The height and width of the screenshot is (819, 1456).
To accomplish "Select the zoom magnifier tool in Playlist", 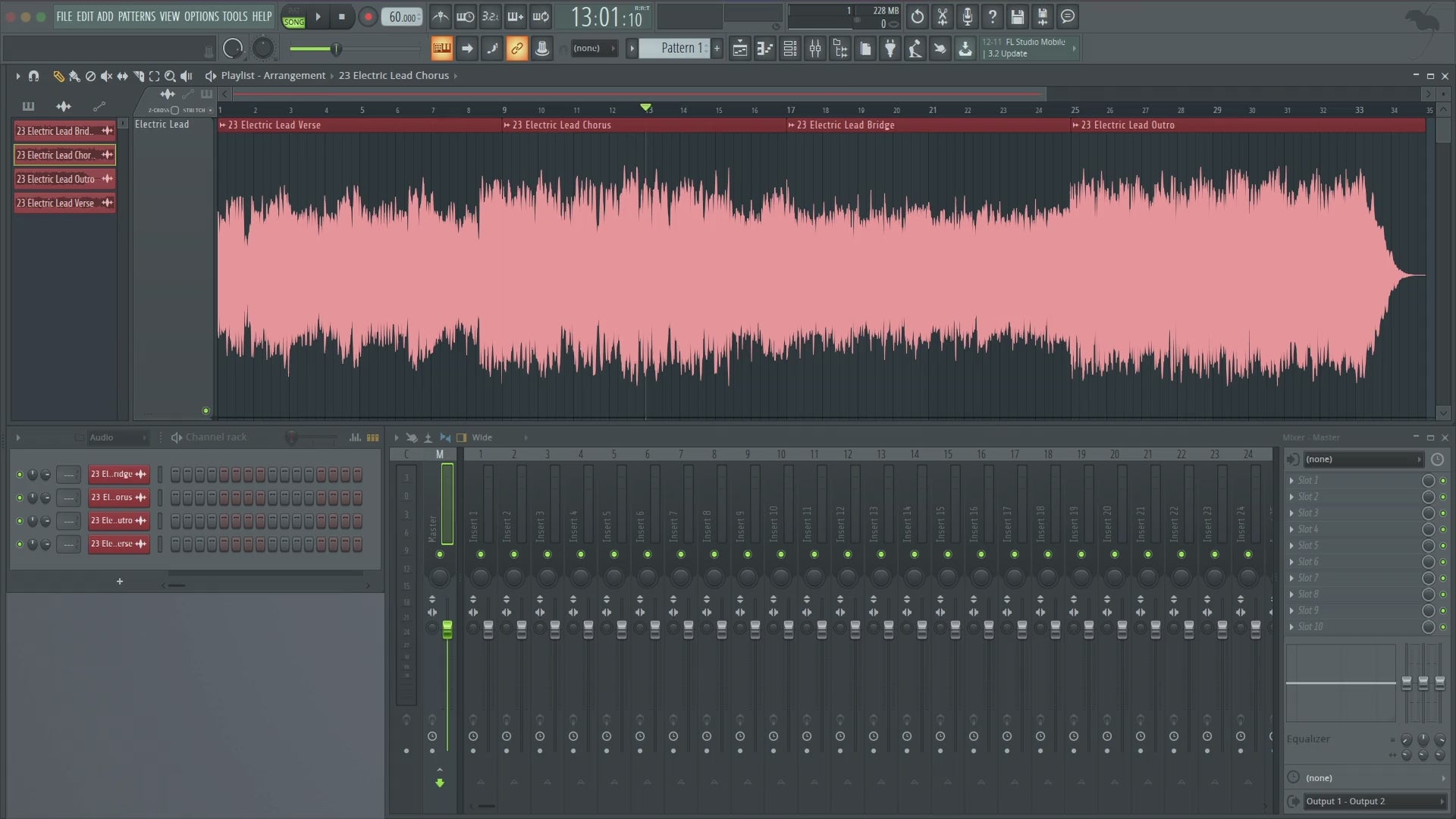I will pyautogui.click(x=170, y=76).
